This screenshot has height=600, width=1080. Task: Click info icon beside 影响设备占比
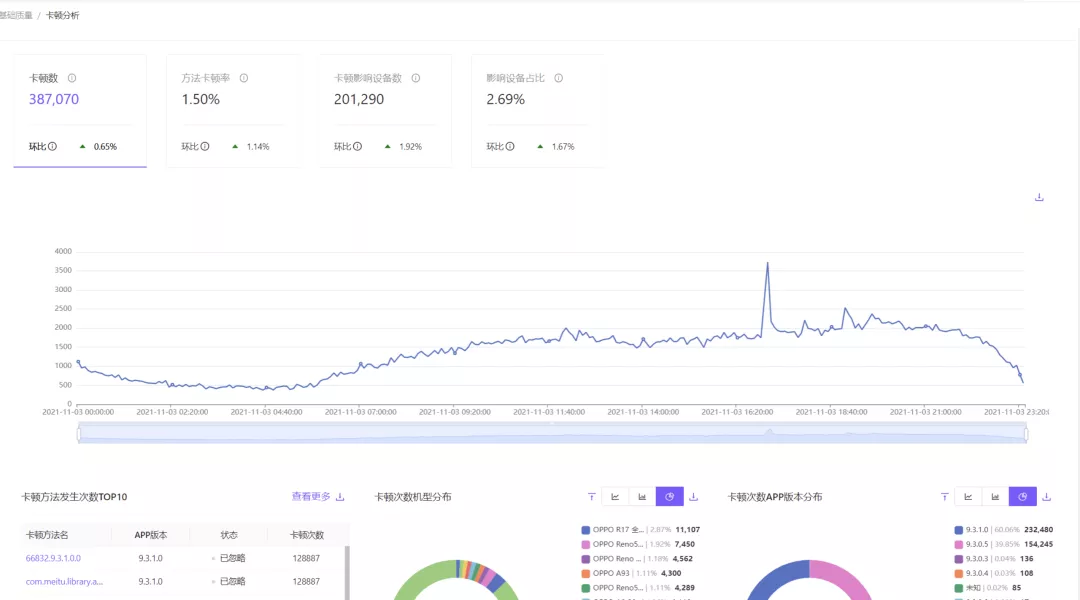[559, 78]
